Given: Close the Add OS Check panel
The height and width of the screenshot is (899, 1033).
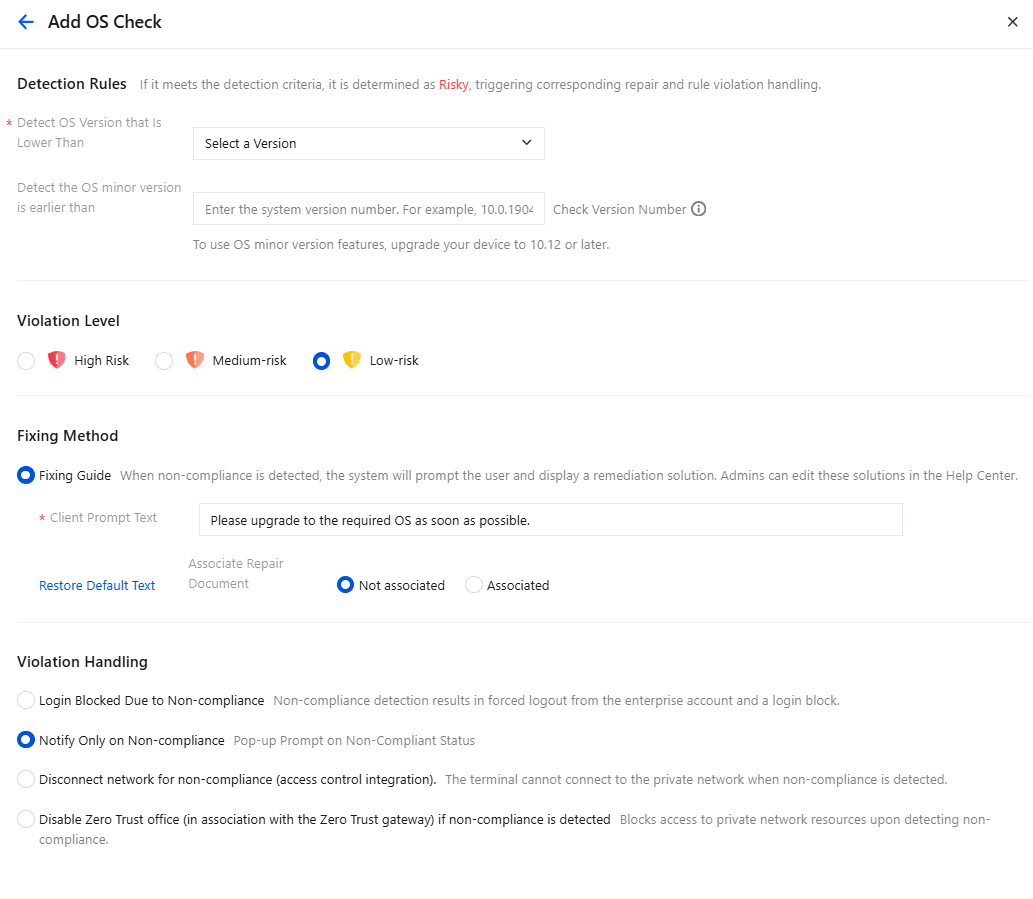Looking at the screenshot, I should [1013, 22].
